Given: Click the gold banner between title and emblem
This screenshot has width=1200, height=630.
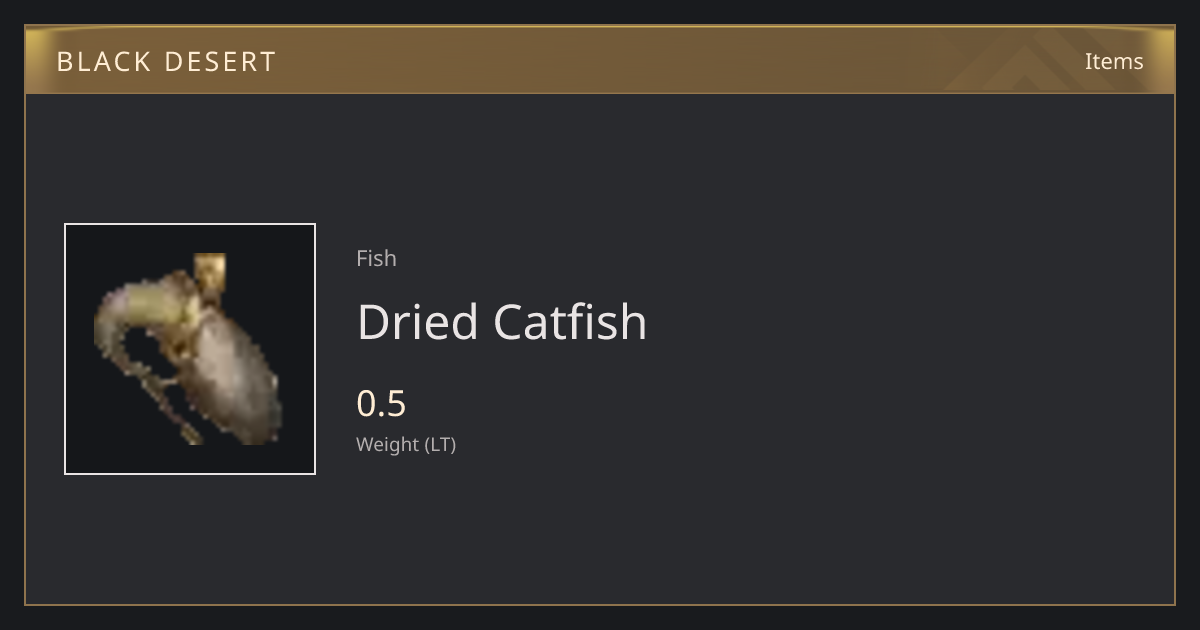Looking at the screenshot, I should [x=610, y=61].
